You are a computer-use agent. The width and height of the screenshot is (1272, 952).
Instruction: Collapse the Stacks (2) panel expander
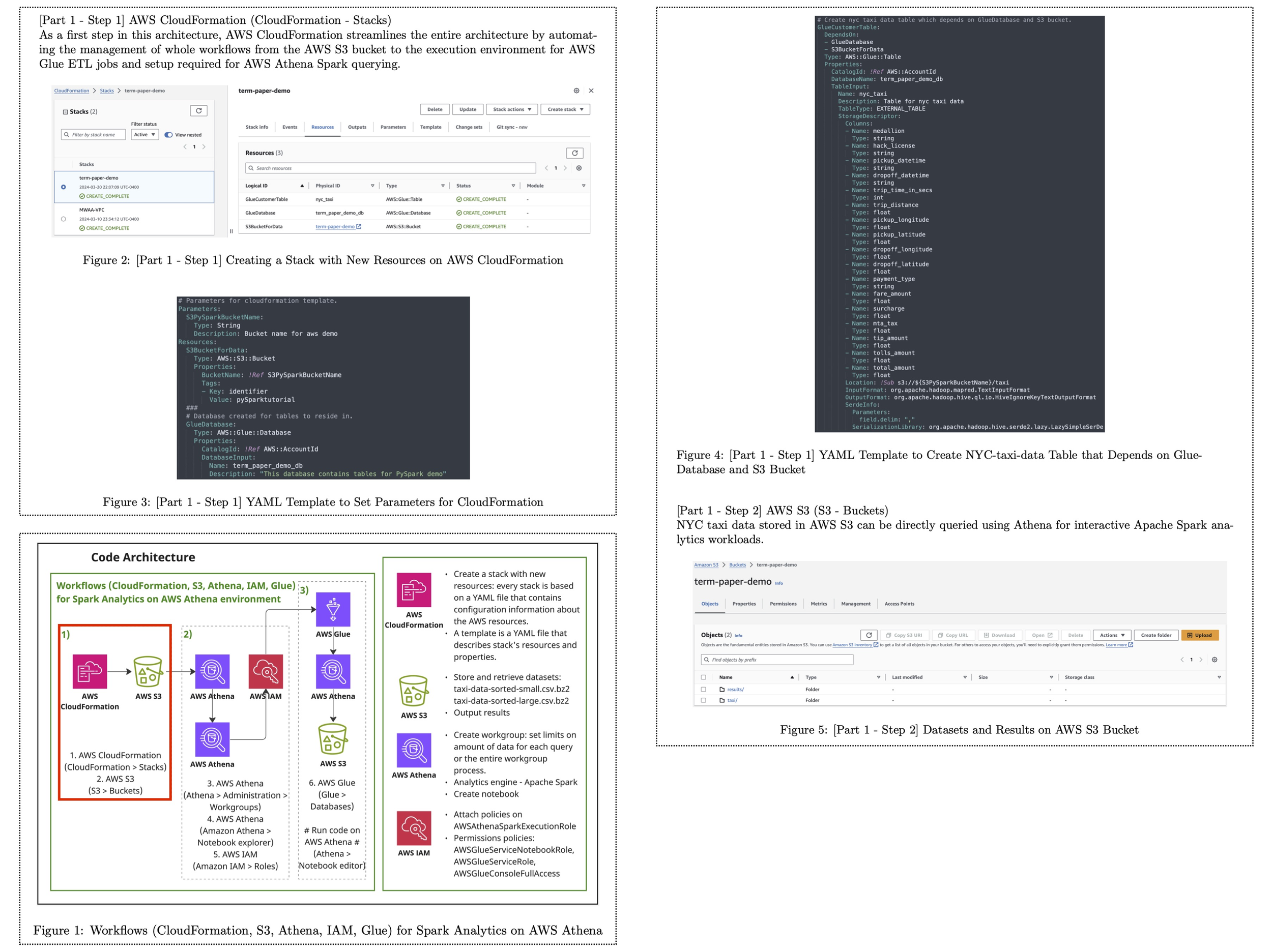tap(65, 112)
